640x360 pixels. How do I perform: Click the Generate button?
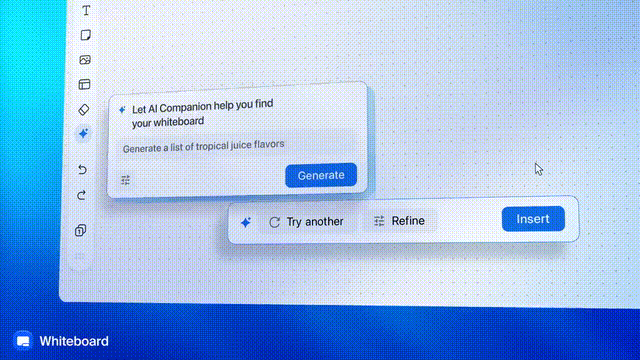point(321,176)
